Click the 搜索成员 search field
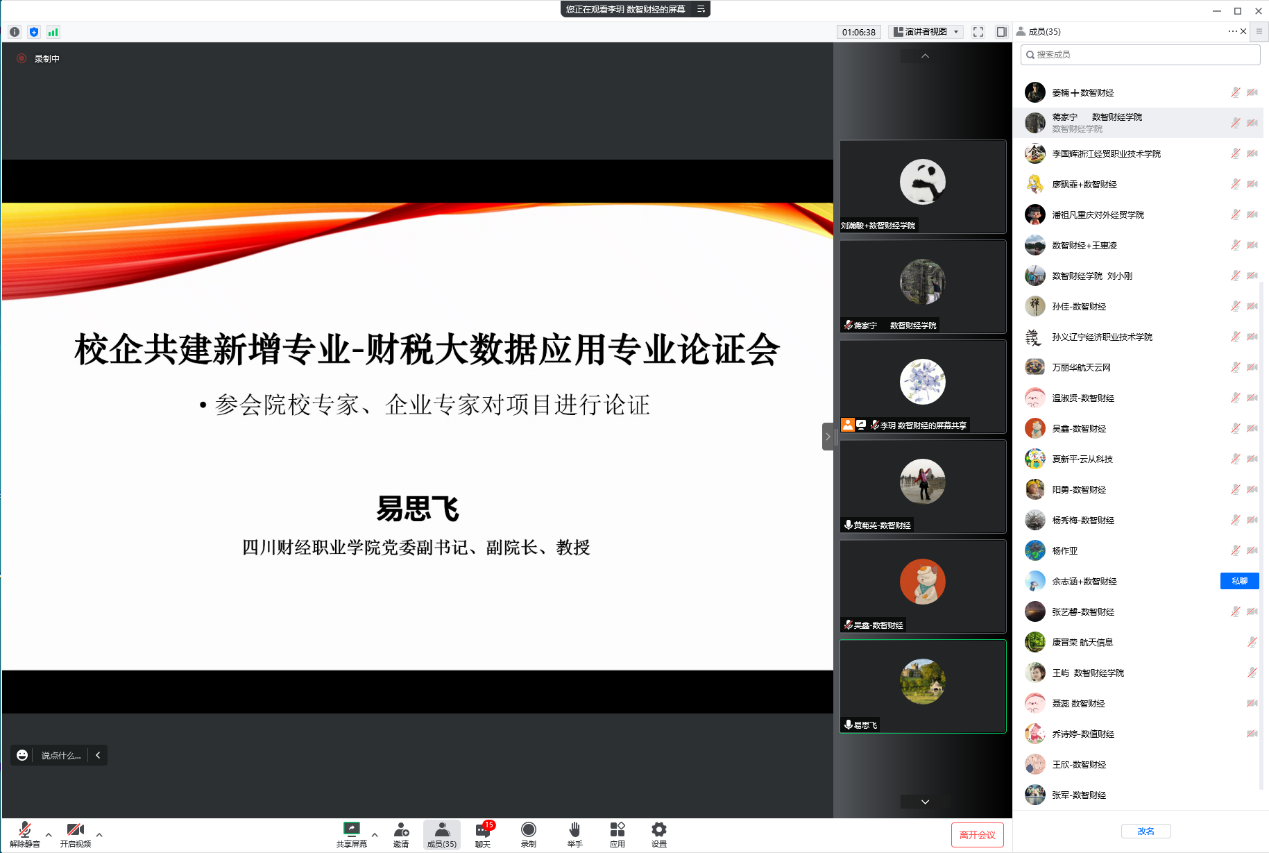1269x853 pixels. [x=1140, y=54]
